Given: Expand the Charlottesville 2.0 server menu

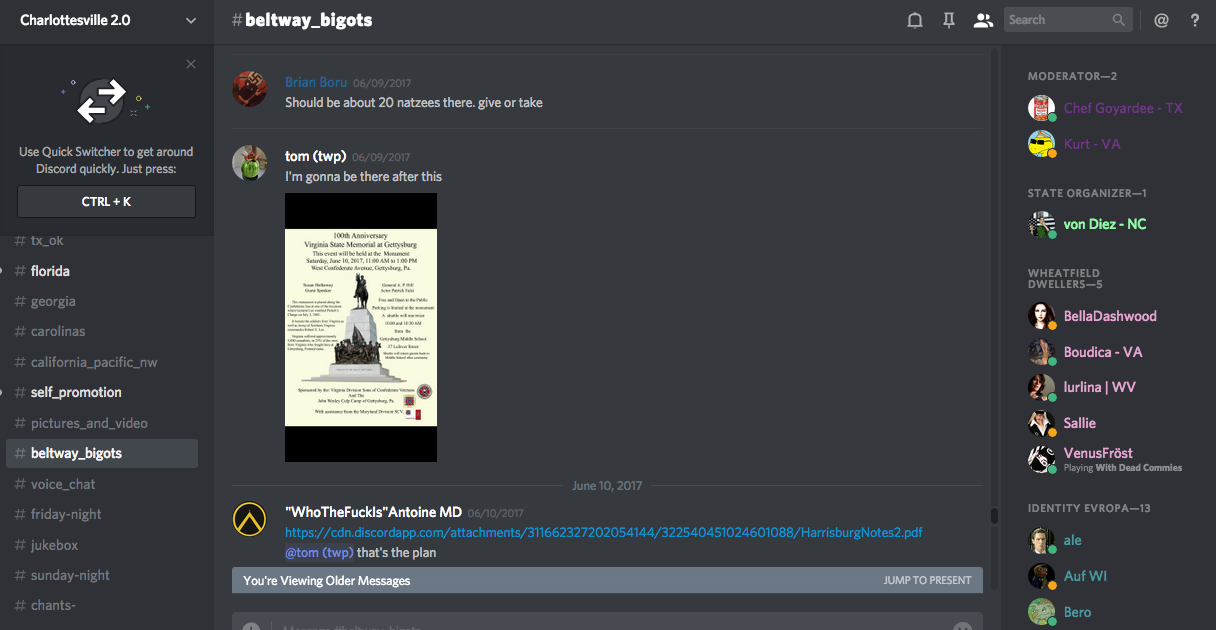Looking at the screenshot, I should (191, 20).
